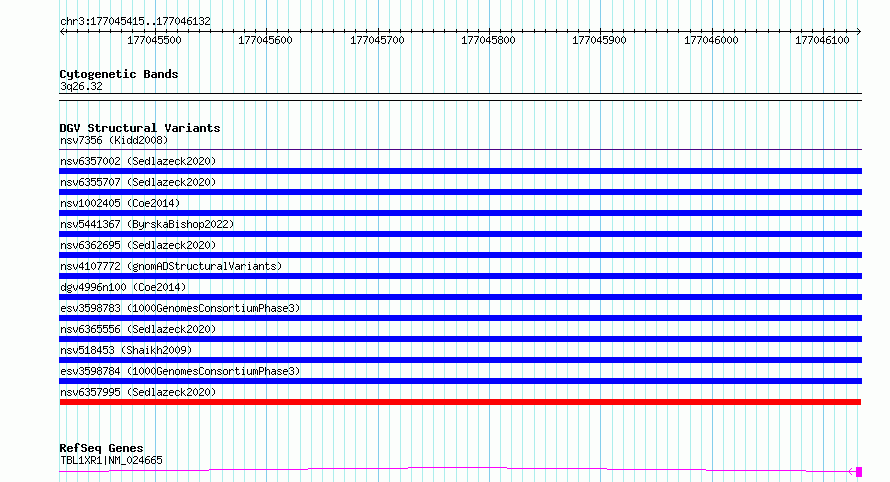Click dgv4996n100 (Coe2014) variant label
Viewport: 890px width, 482px height.
pos(123,287)
